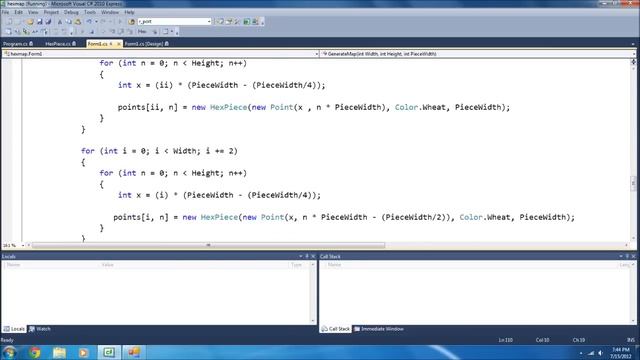Viewport: 640px width, 360px height.
Task: Click the Copy icon in toolbar
Action: (69, 22)
